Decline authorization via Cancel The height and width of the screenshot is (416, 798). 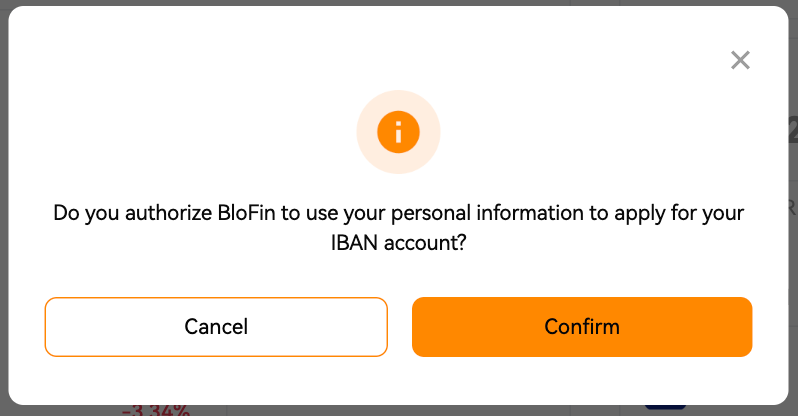tap(216, 327)
